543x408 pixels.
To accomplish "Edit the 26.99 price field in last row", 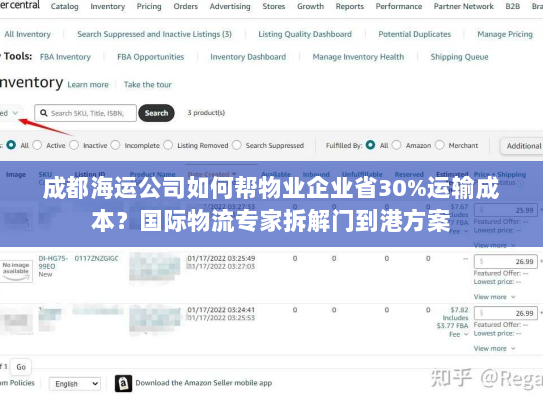I will pos(506,313).
